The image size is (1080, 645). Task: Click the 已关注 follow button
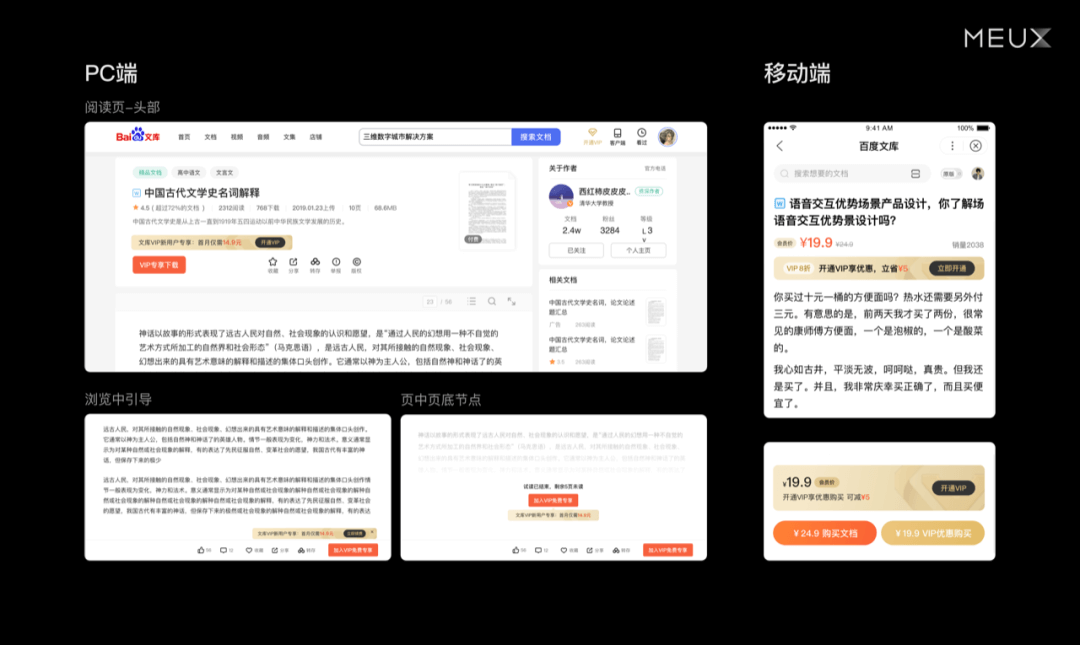pos(577,251)
